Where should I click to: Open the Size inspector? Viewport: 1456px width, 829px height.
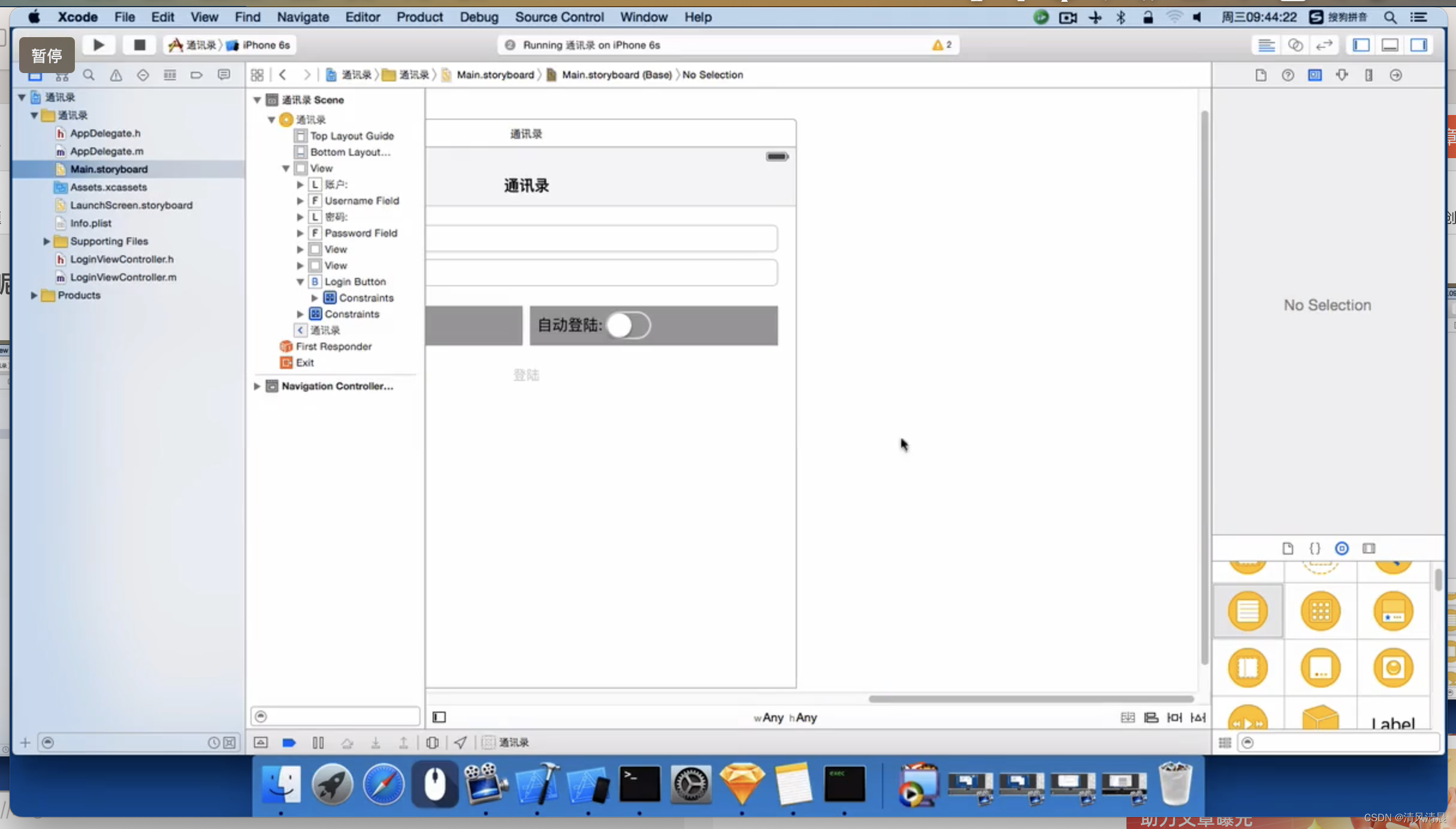(x=1369, y=75)
